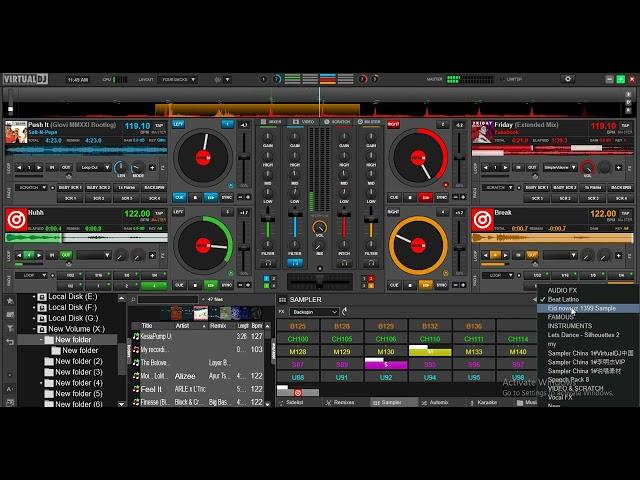Switch to the SCRATCH mixer tab
The width and height of the screenshot is (640, 480).
[x=337, y=122]
